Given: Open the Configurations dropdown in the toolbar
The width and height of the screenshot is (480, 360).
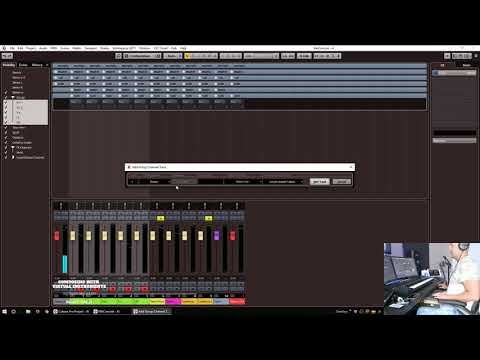Looking at the screenshot, I should pyautogui.click(x=143, y=56).
